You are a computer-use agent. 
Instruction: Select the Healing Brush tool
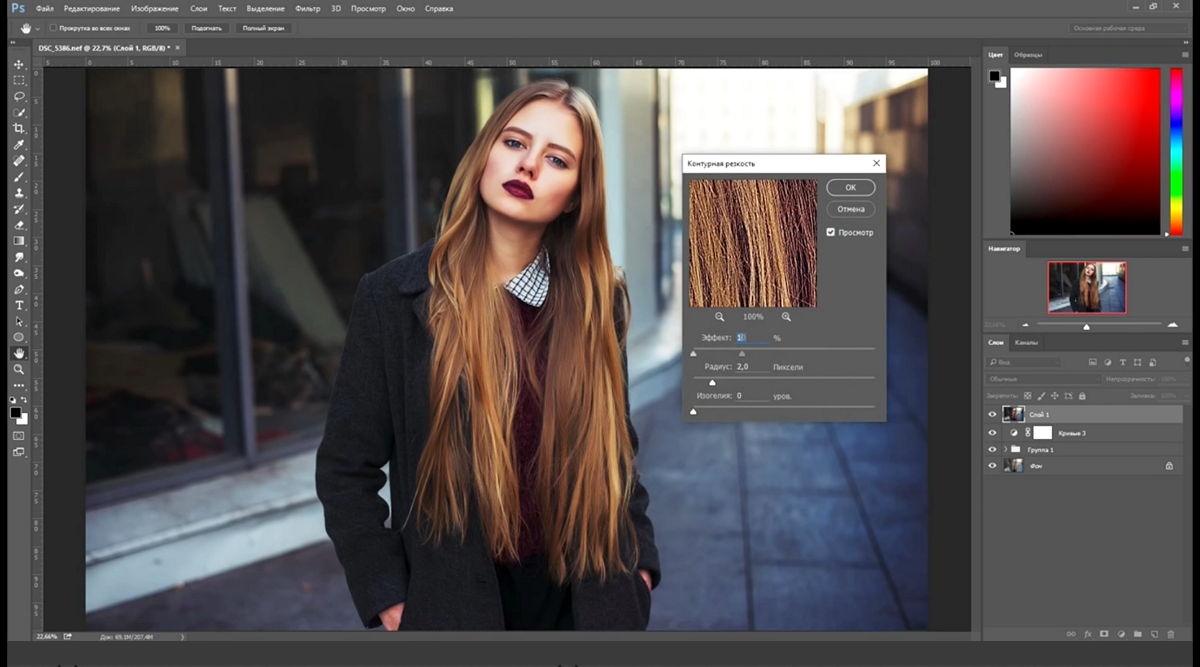(x=18, y=160)
